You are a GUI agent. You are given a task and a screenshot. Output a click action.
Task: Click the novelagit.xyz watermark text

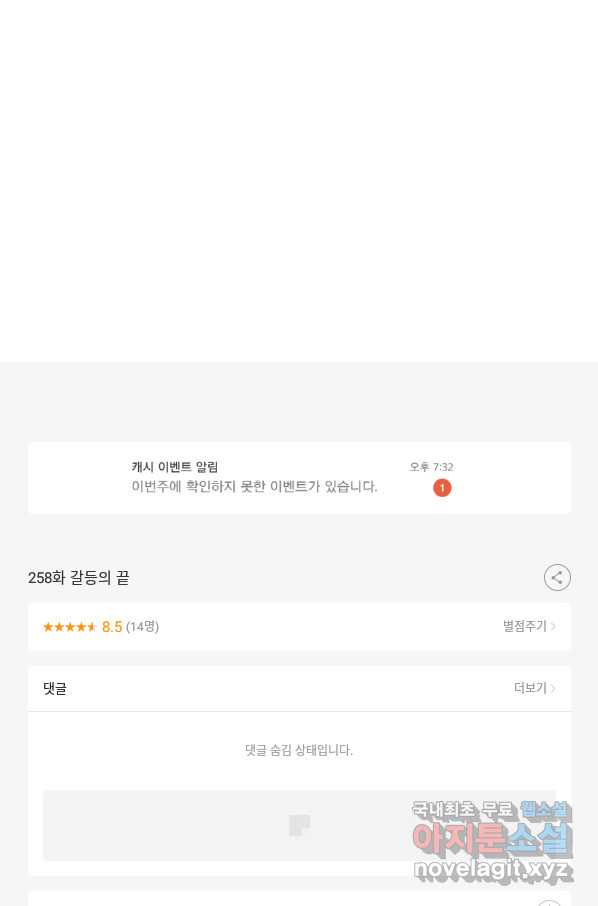point(492,869)
